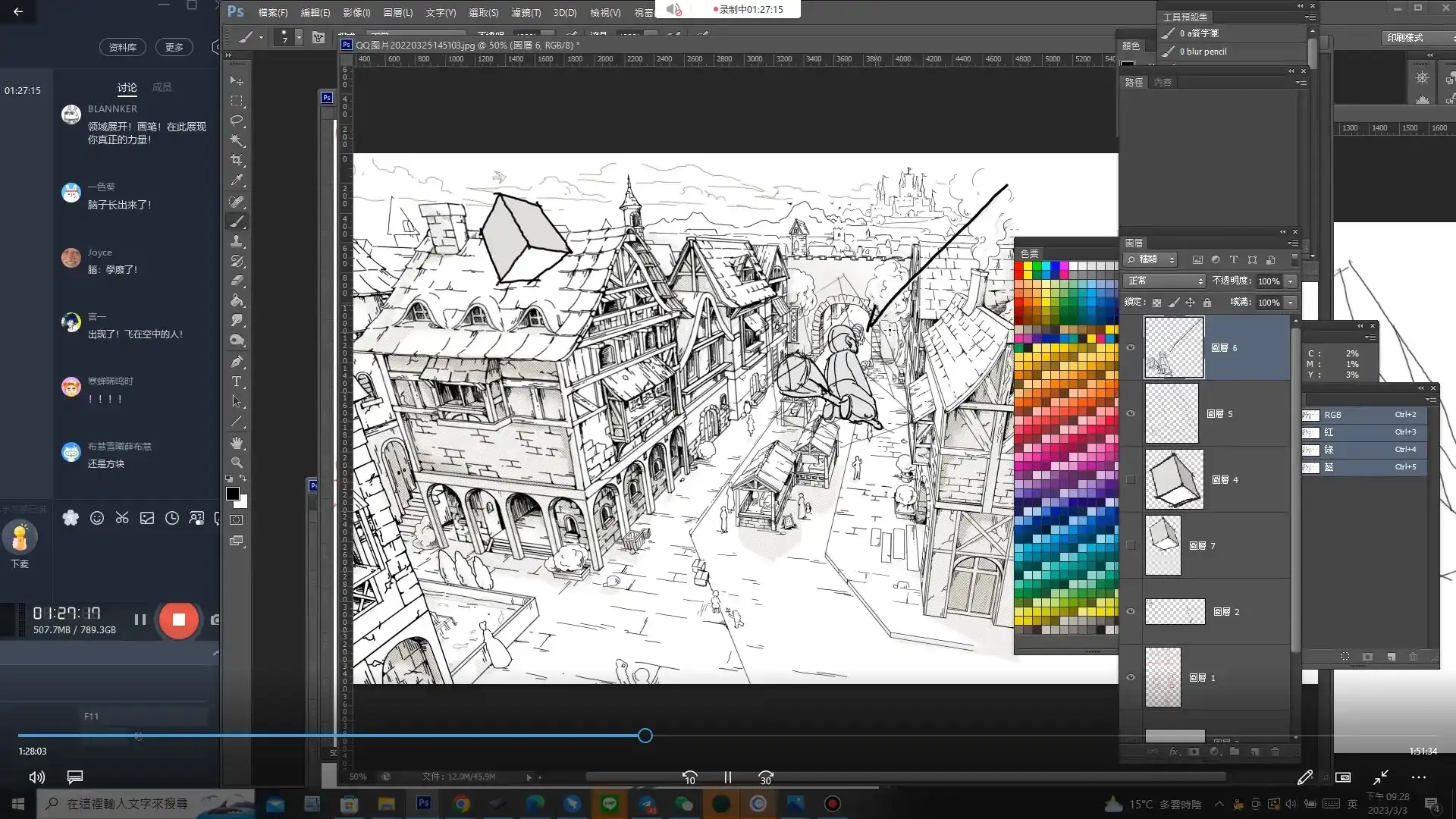
Task: Open the layer blend mode dropdown 正常
Action: 1164,281
